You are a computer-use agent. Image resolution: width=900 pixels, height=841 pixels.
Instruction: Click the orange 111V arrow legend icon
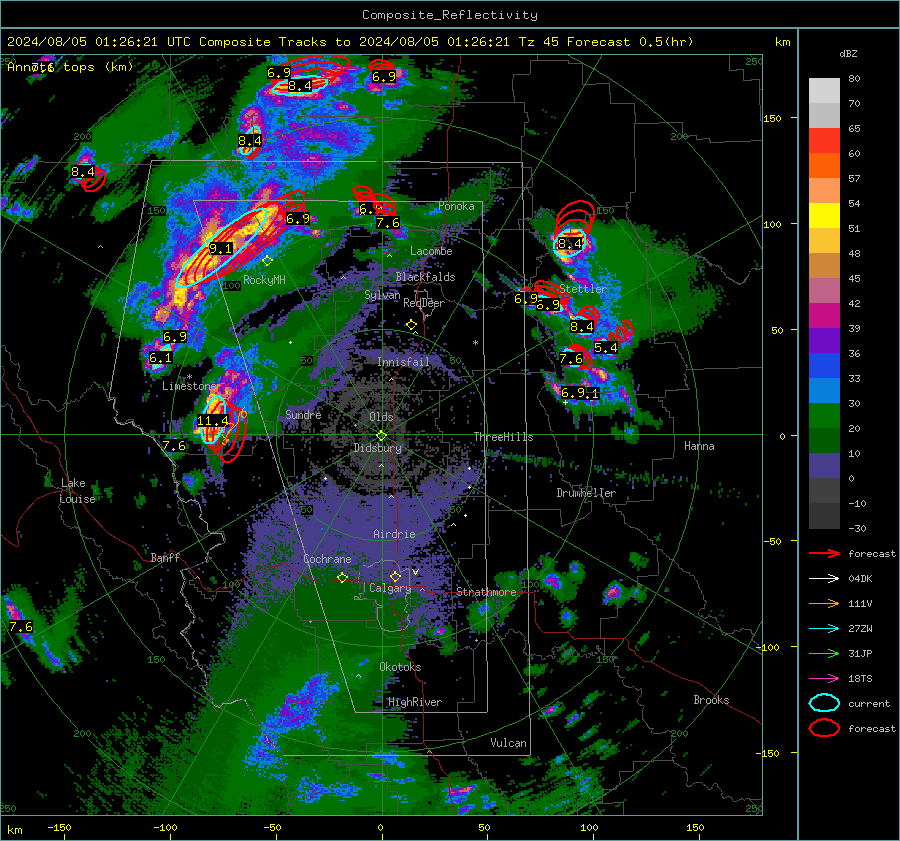[x=824, y=603]
